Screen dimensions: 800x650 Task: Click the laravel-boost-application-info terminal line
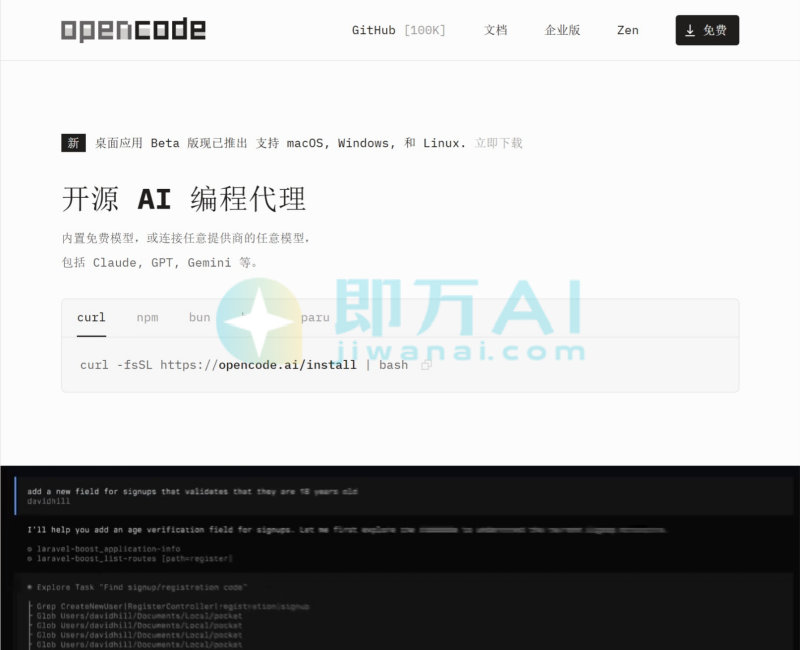110,548
